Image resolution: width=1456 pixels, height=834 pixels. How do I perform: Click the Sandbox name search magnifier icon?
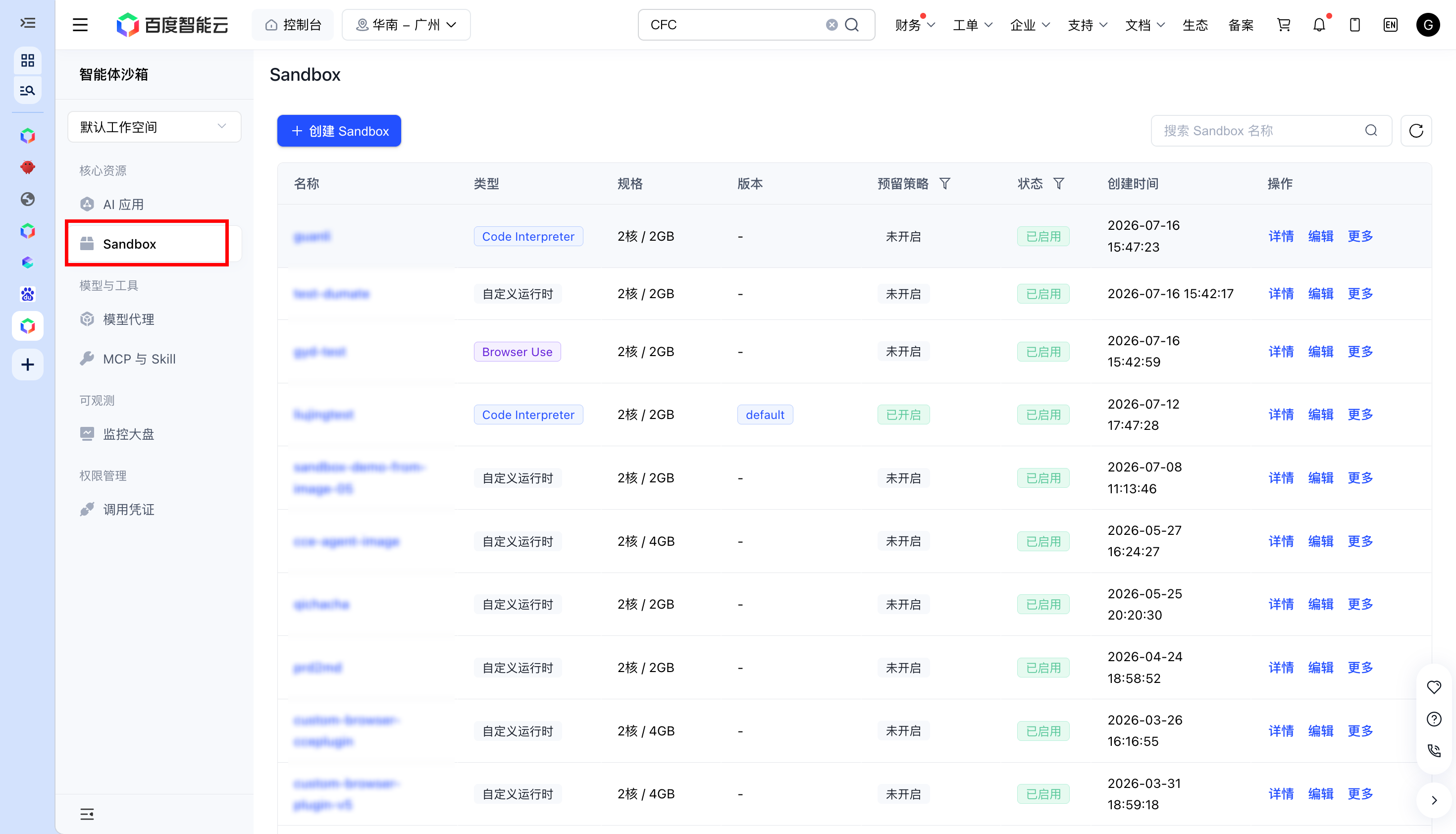(1371, 131)
